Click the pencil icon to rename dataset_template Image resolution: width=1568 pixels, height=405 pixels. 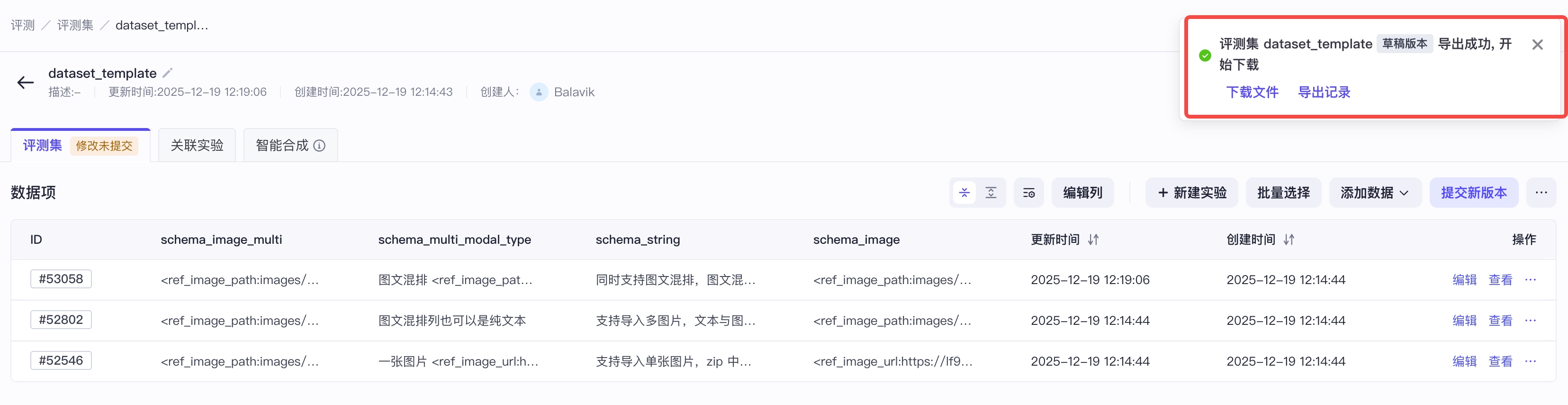pos(167,73)
